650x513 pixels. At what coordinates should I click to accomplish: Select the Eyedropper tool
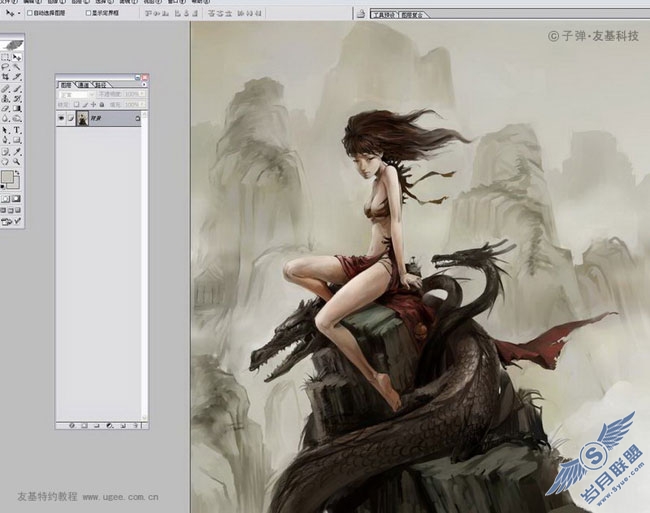pos(17,152)
